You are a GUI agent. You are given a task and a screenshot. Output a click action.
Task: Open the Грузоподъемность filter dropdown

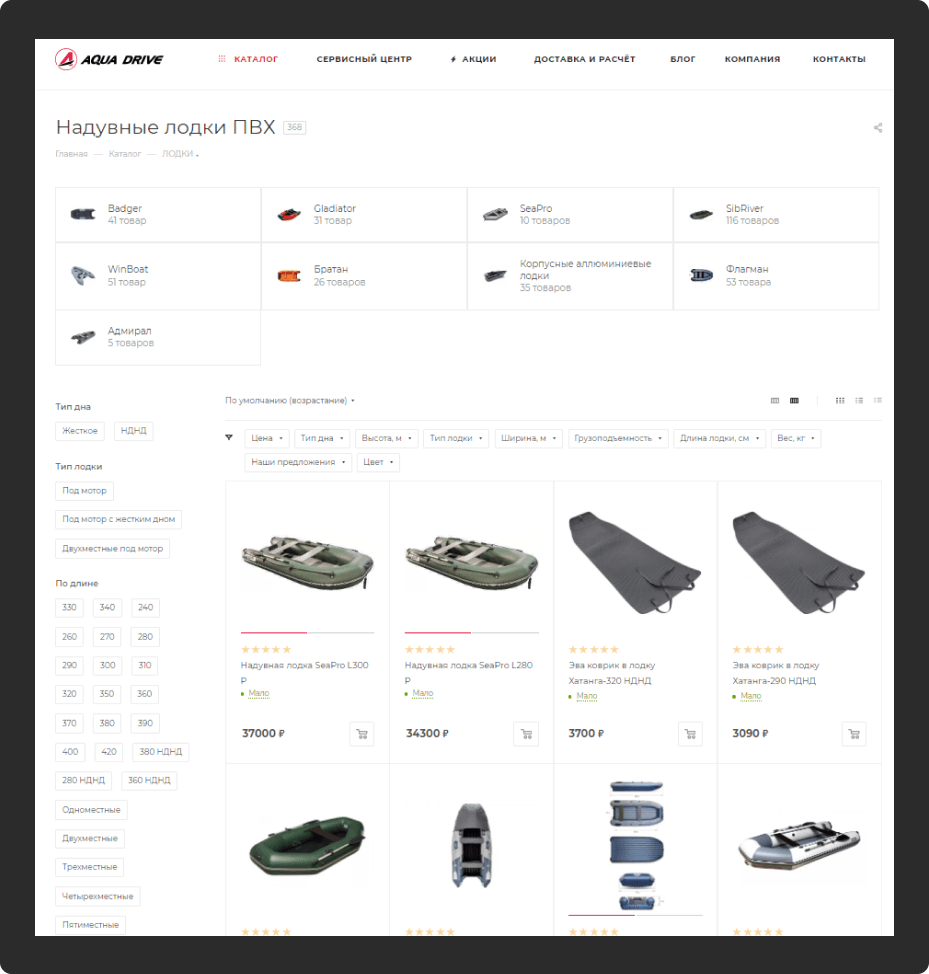(x=618, y=439)
